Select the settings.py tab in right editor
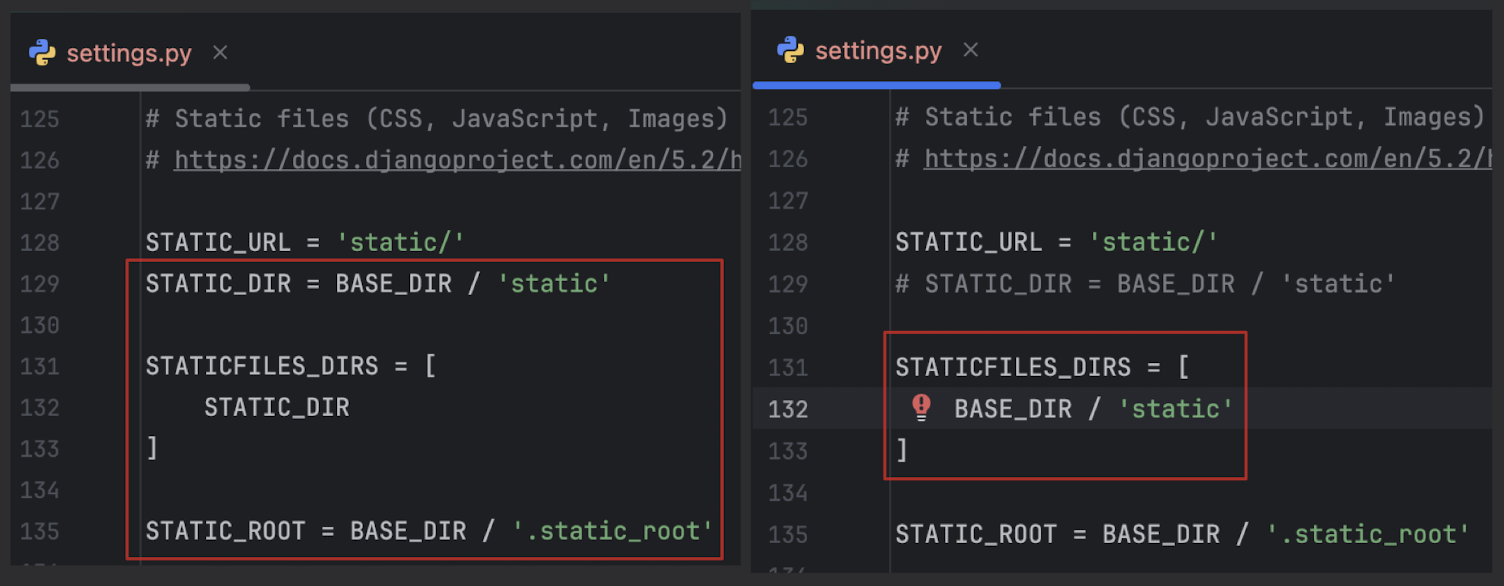The image size is (1504, 586). 878,50
